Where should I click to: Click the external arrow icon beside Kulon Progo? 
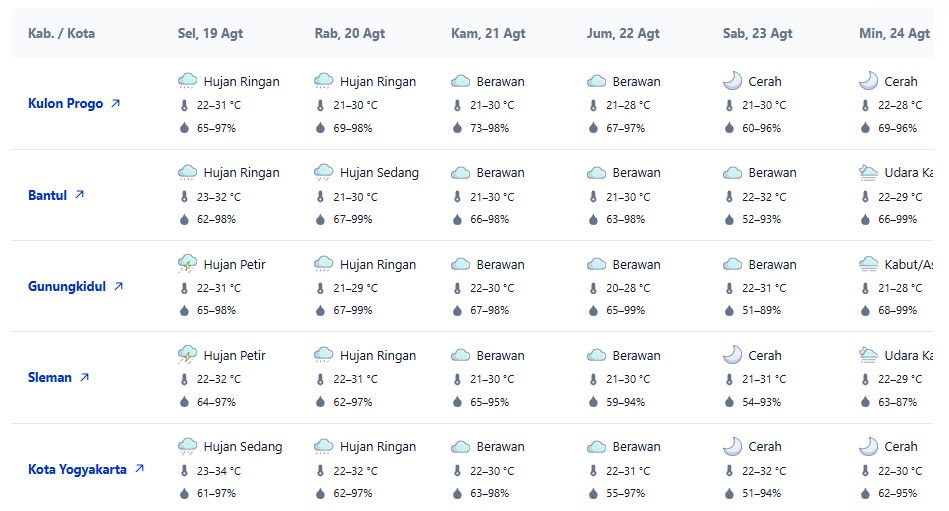tap(116, 104)
